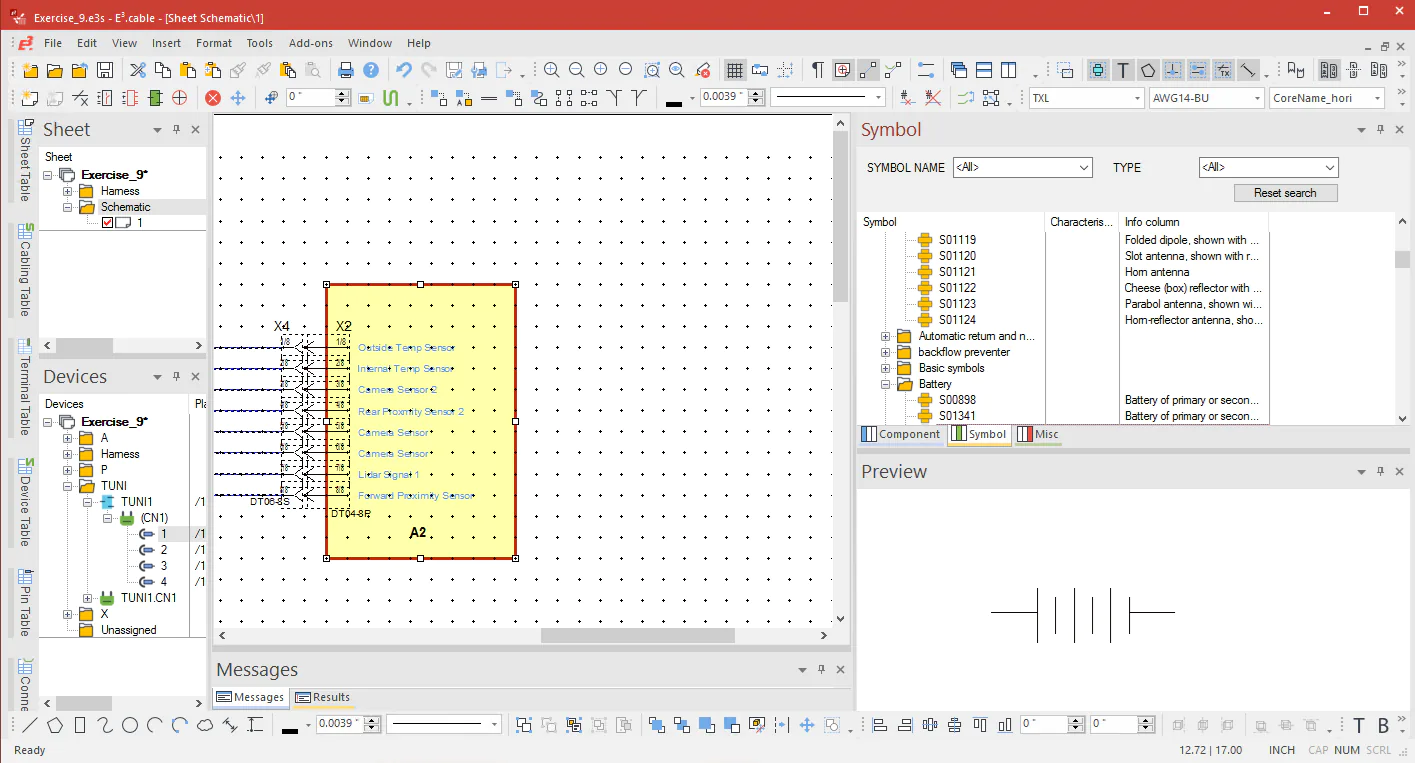Close the Messages panel

[x=840, y=670]
